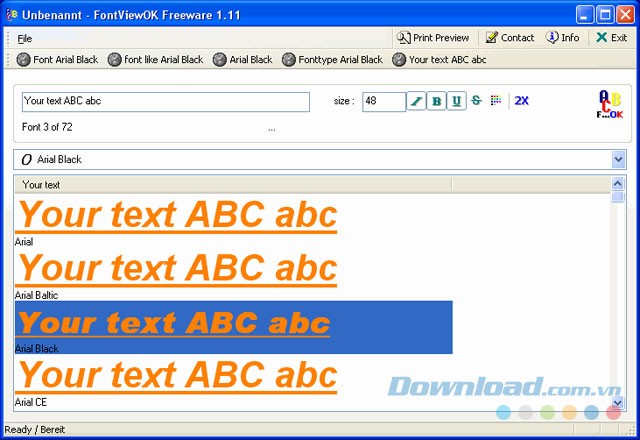The width and height of the screenshot is (640, 440).
Task: Open the Contact button
Action: point(510,38)
